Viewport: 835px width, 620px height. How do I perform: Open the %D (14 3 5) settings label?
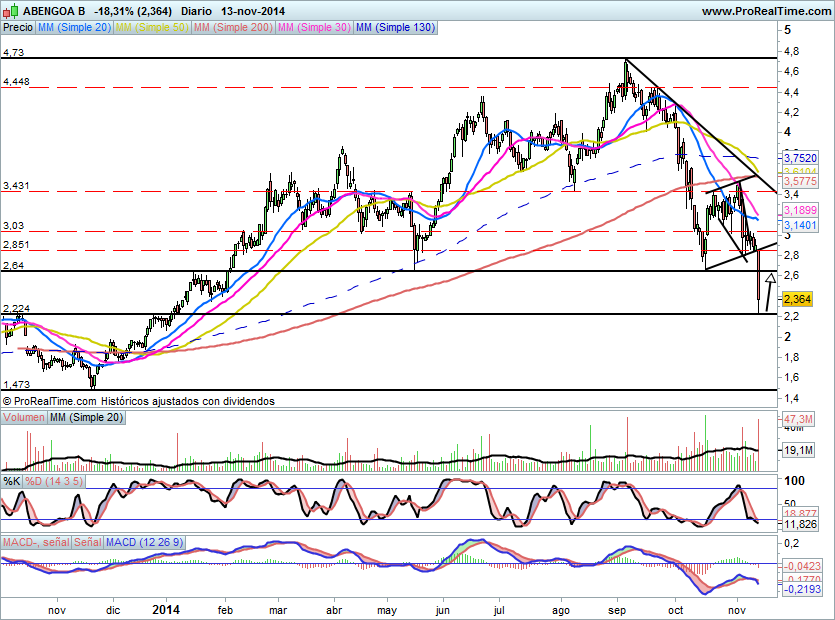click(53, 481)
